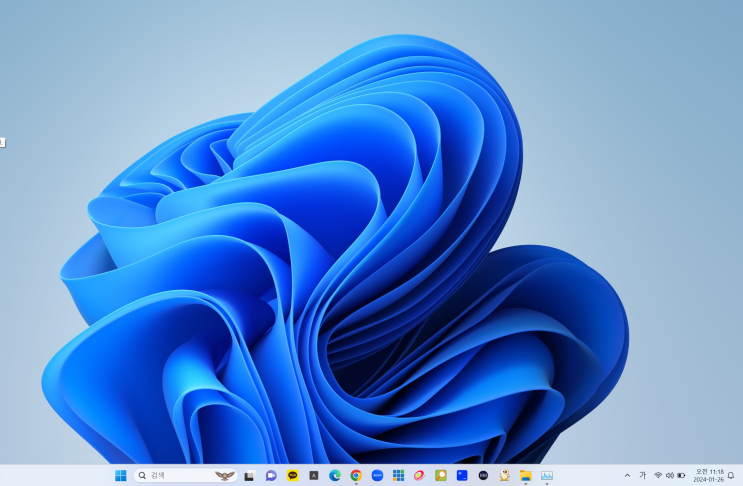The image size is (743, 486).
Task: Open the notification bell in the tray
Action: coord(731,476)
